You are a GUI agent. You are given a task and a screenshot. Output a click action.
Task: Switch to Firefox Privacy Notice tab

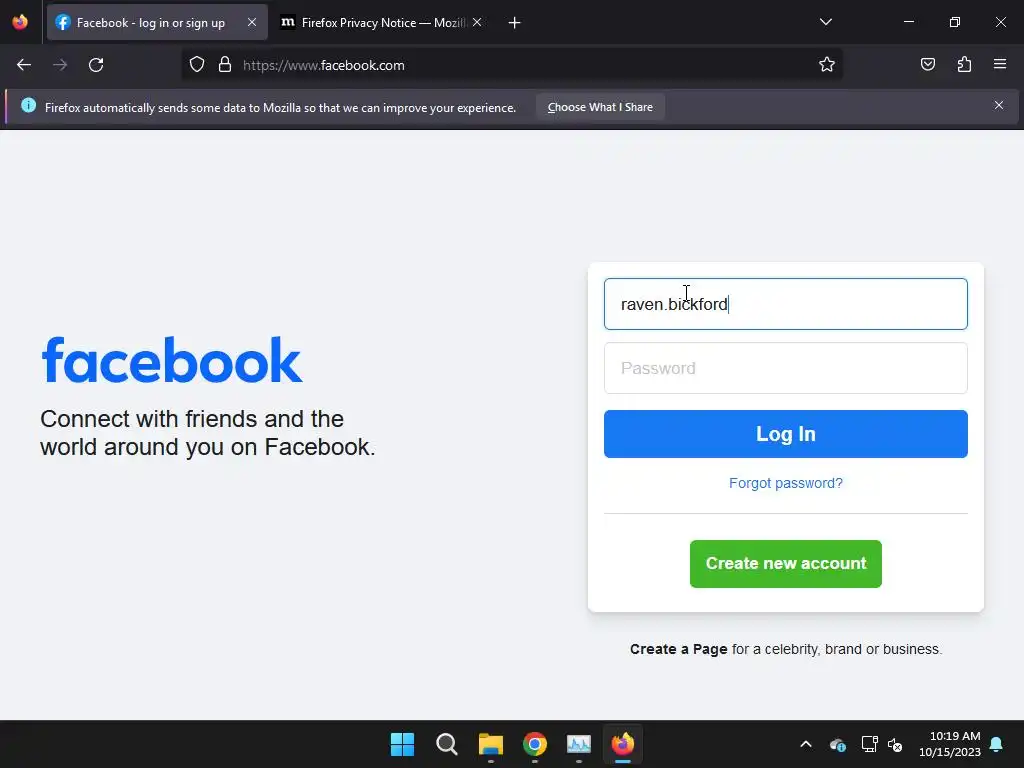(382, 23)
